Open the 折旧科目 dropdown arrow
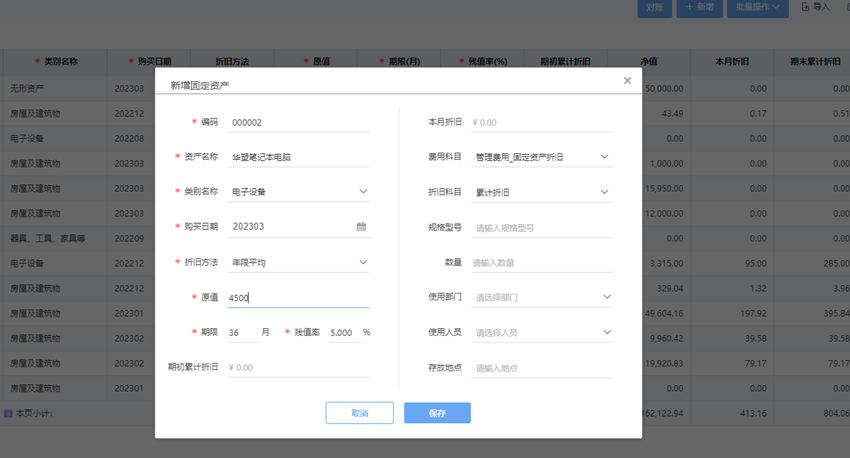Viewport: 850px width, 458px height. pyautogui.click(x=604, y=192)
